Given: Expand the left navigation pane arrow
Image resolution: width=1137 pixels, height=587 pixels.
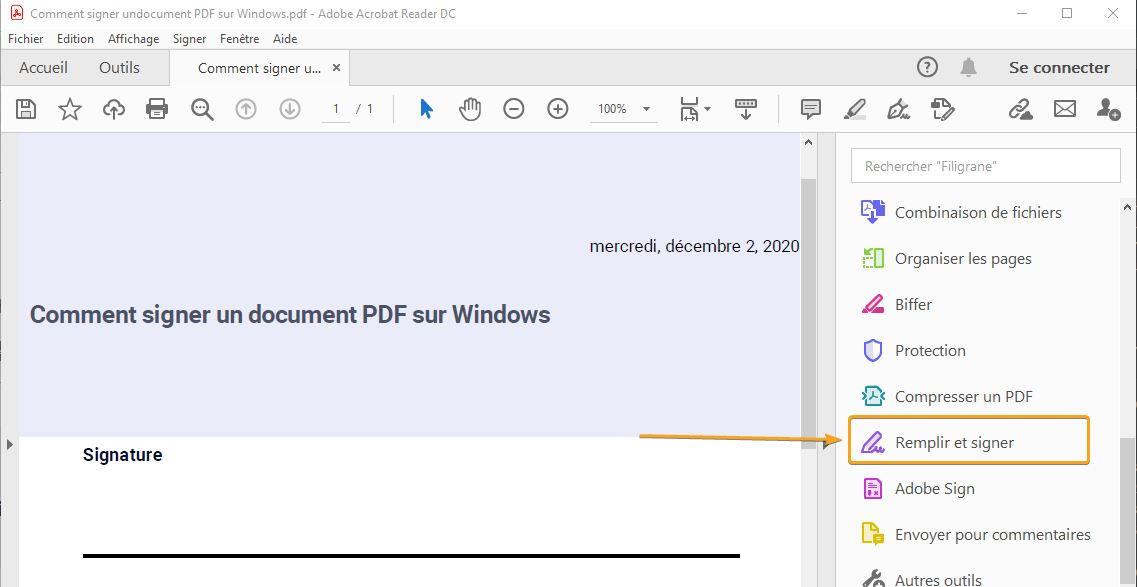Looking at the screenshot, I should tap(9, 444).
